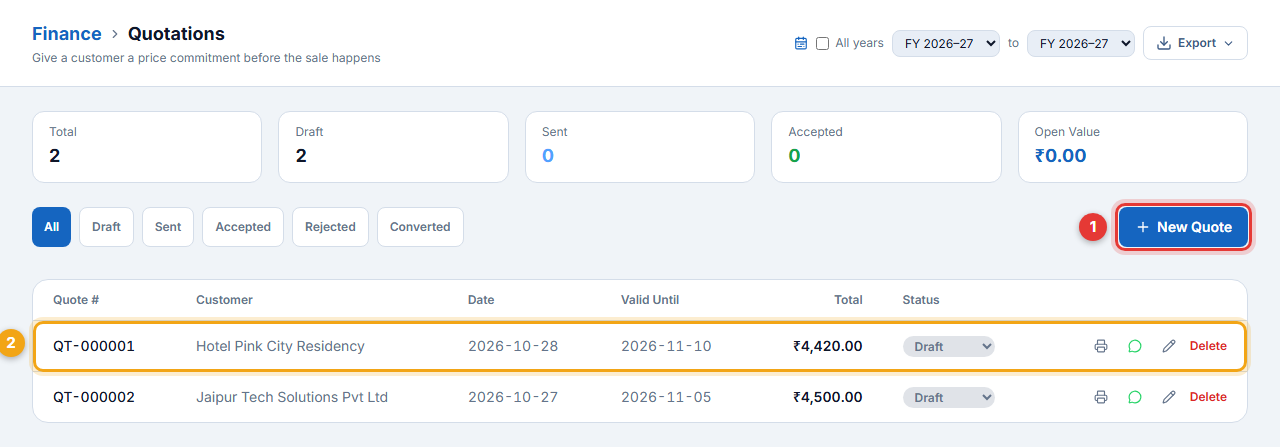This screenshot has height=447, width=1280.
Task: Show Accepted quotes tab
Action: point(243,227)
